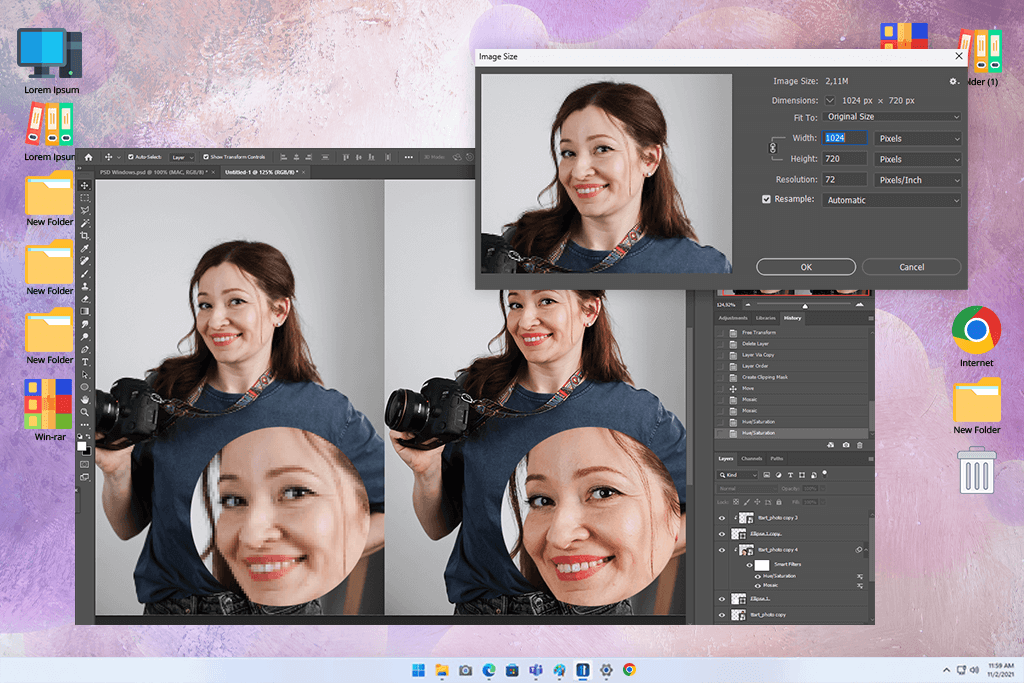Select the Pen tool
Screen dimensions: 1024x683
tap(84, 349)
